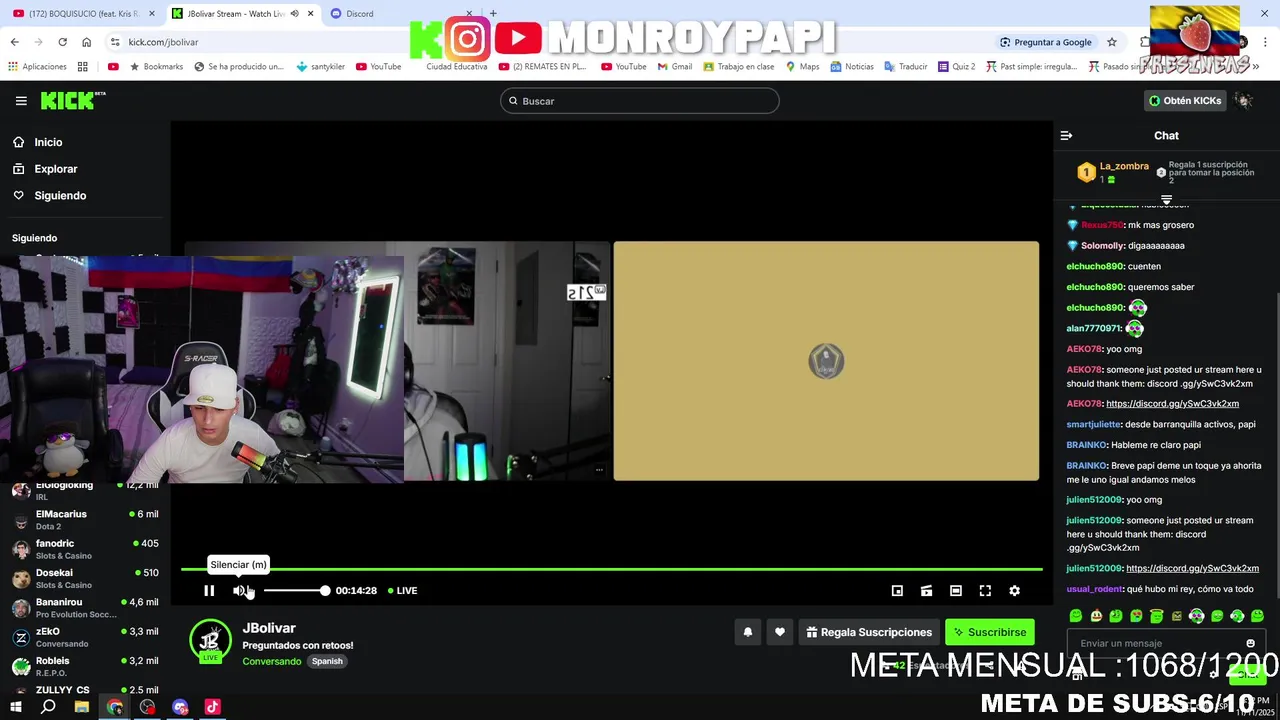Go back in browser
The image size is (1280, 720).
point(14,42)
